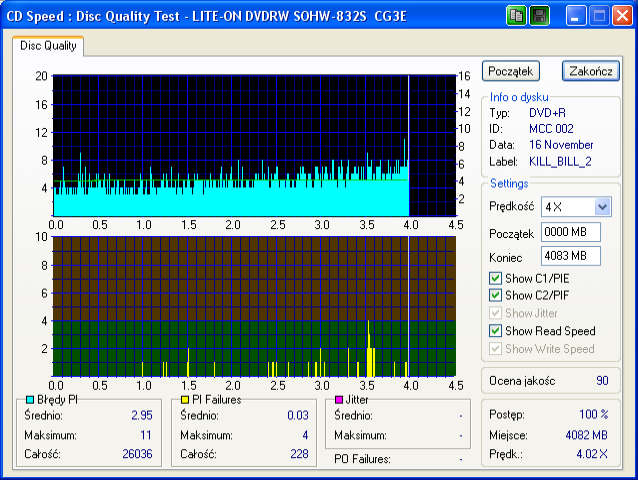Toggle the Show Write Speed checkbox

pyautogui.click(x=495, y=349)
